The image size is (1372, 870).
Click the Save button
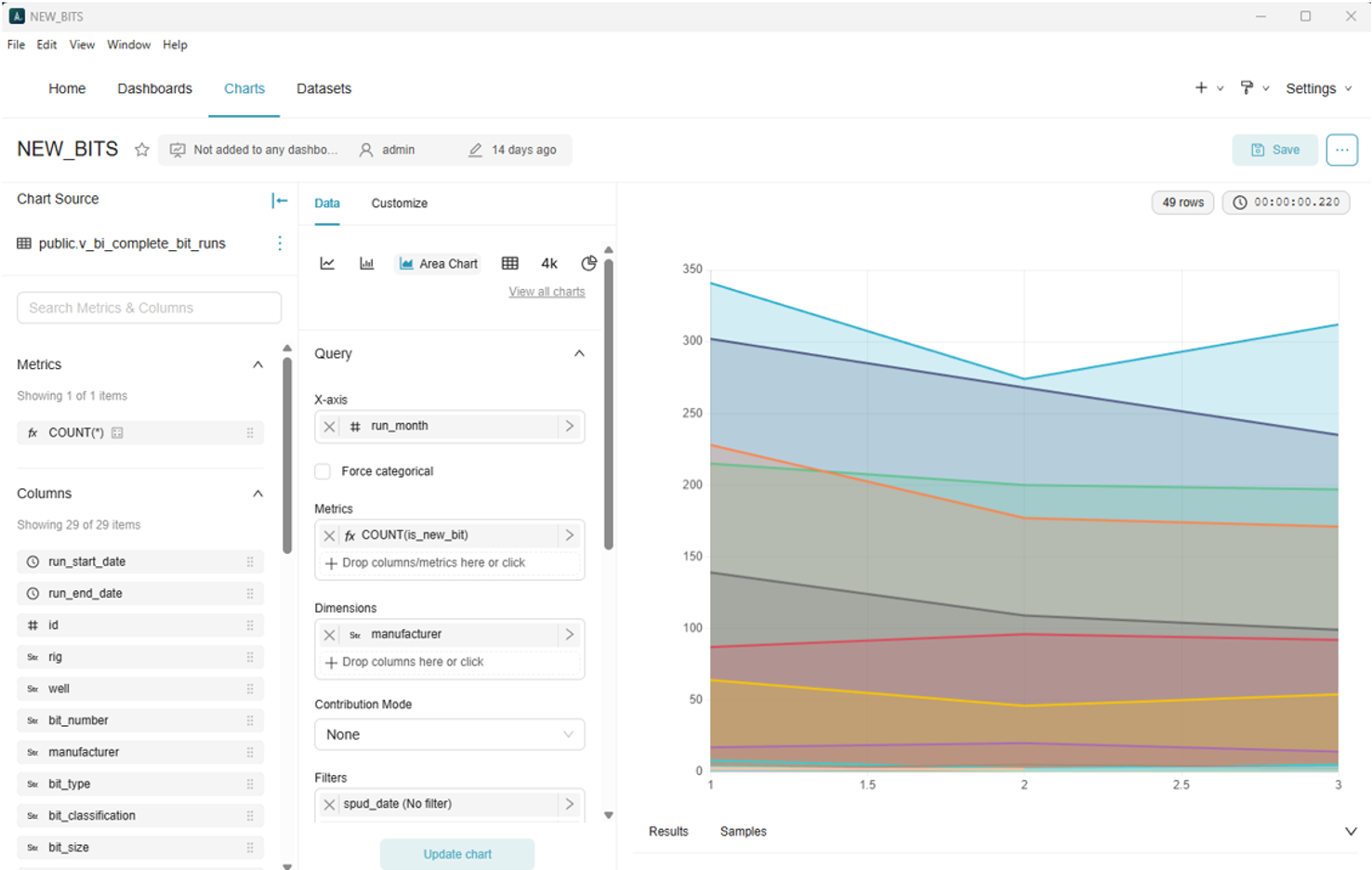[1274, 150]
